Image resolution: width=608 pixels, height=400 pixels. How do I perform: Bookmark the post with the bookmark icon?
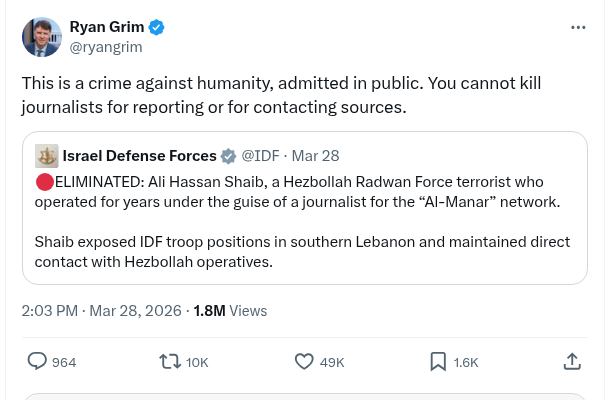click(438, 361)
